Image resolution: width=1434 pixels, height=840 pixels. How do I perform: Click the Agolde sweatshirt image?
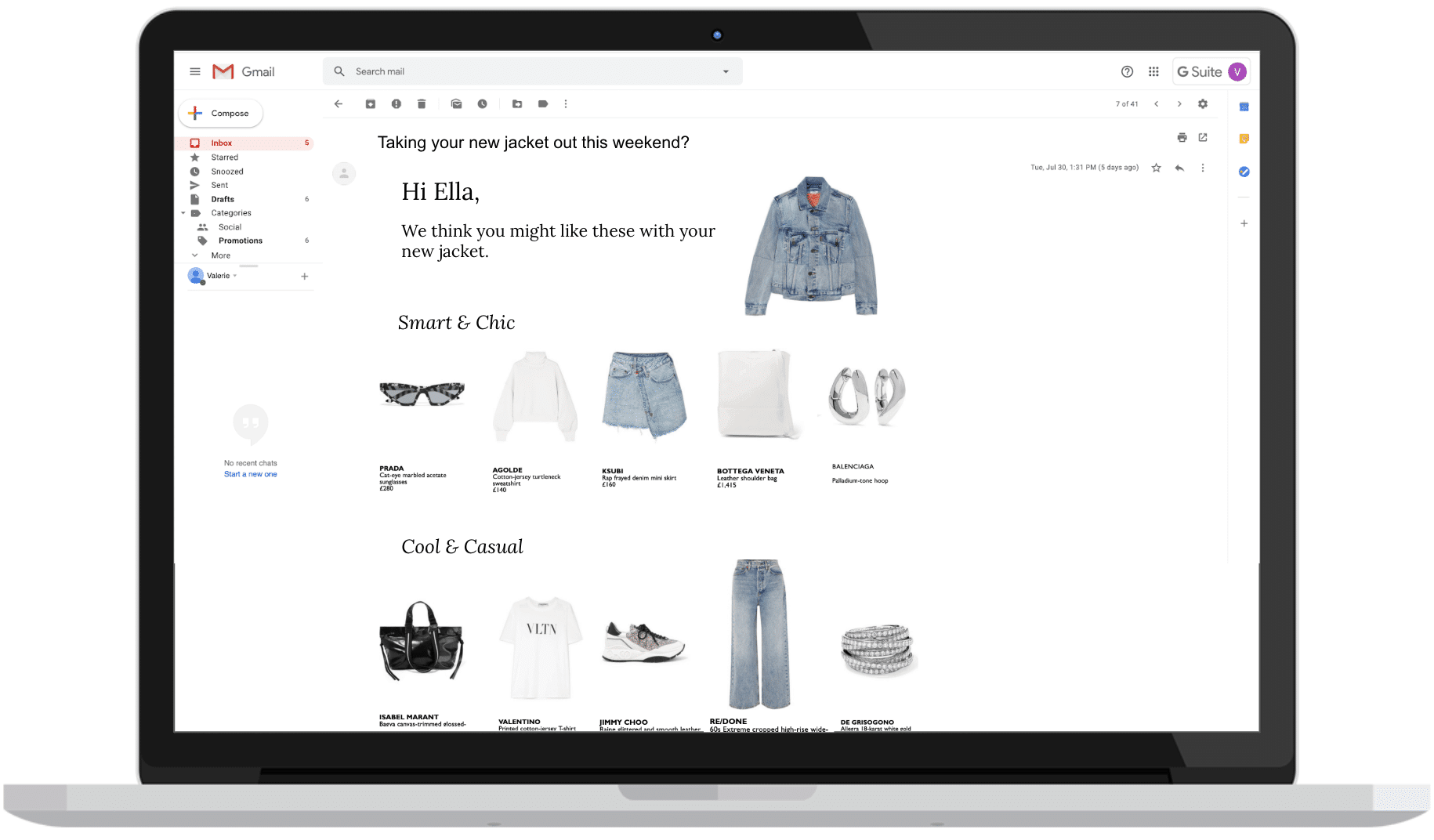coord(535,397)
